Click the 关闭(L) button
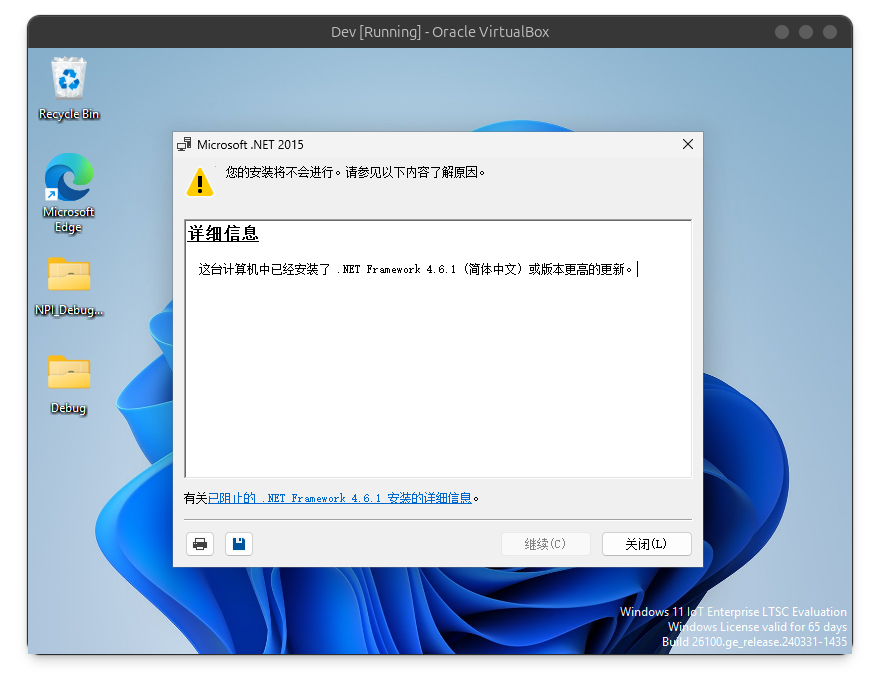Image resolution: width=880 pixels, height=694 pixels. 647,544
